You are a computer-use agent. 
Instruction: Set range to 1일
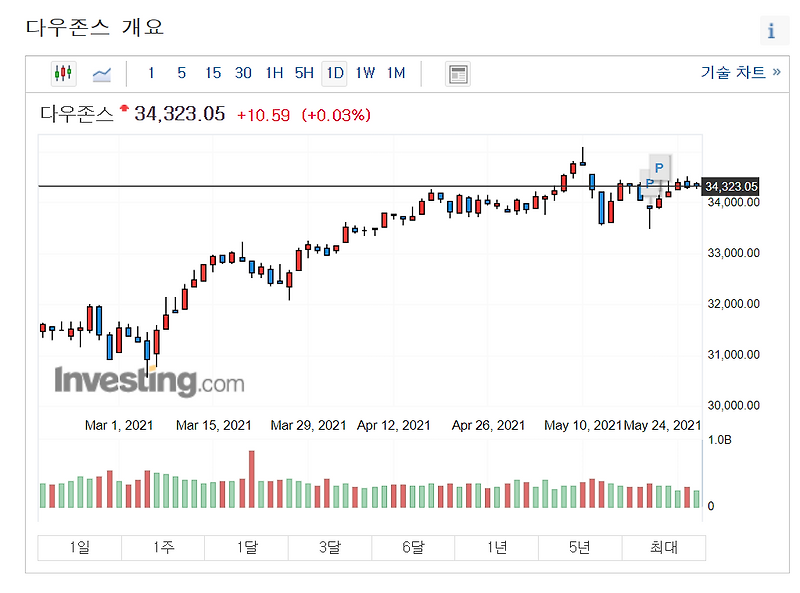[x=80, y=548]
